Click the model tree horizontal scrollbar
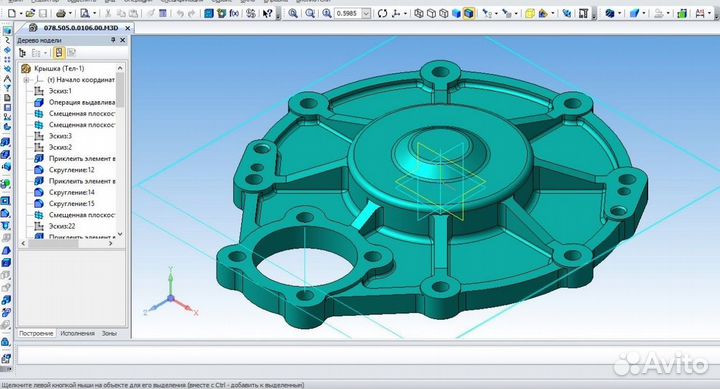Image resolution: width=720 pixels, height=389 pixels. click(x=67, y=243)
